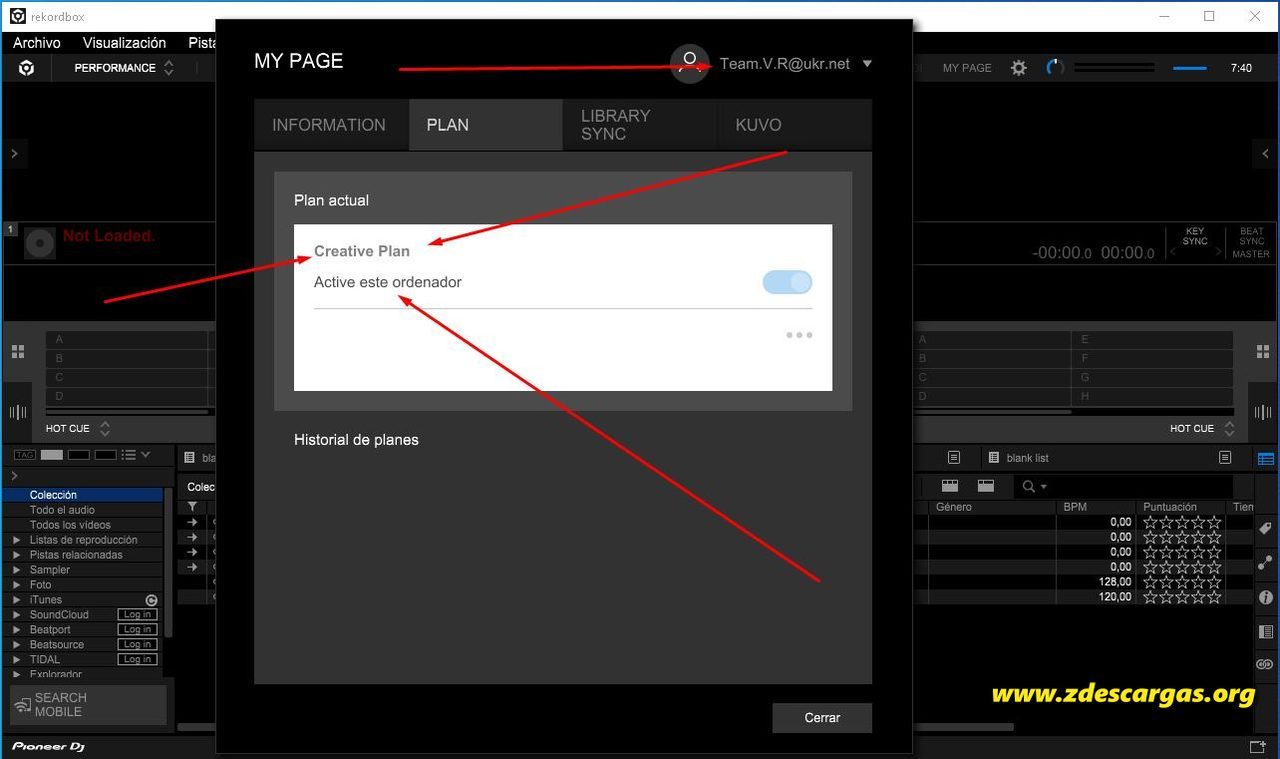Click the second artwork view icon beside the search
The height and width of the screenshot is (759, 1280).
pyautogui.click(x=986, y=486)
